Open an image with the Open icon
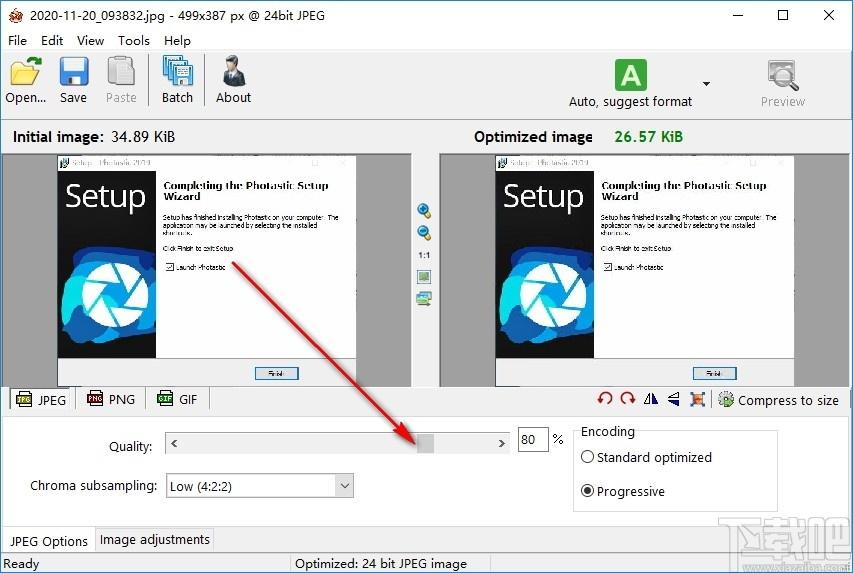This screenshot has height=573, width=853. click(25, 80)
